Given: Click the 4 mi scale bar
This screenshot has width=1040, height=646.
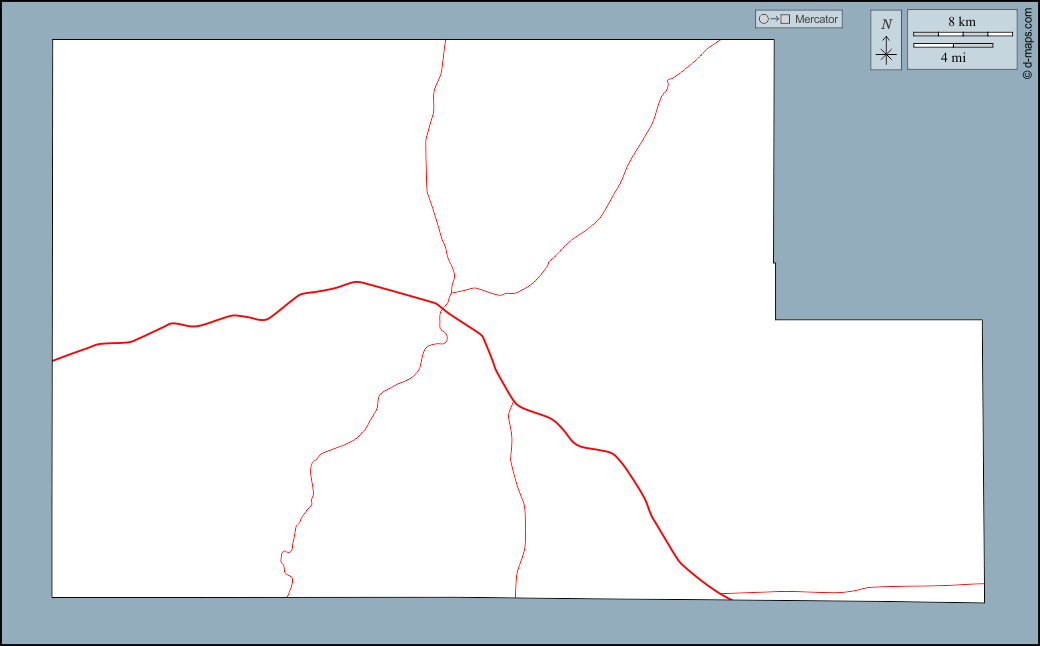Looking at the screenshot, I should (x=952, y=45).
